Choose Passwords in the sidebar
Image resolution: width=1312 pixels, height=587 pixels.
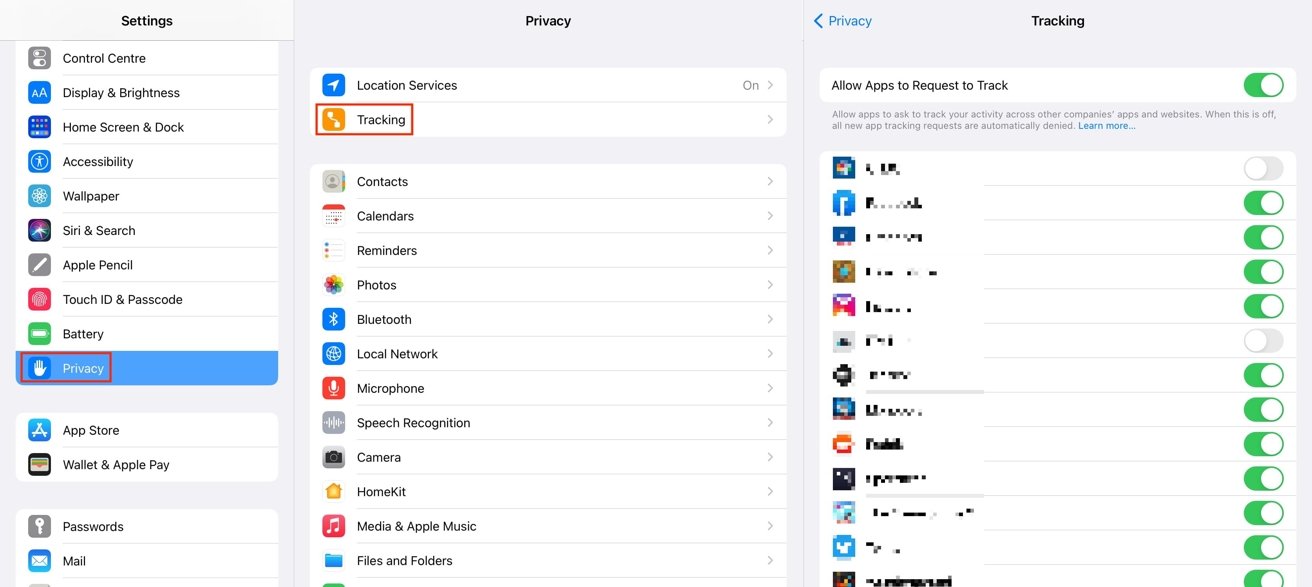[x=147, y=527]
